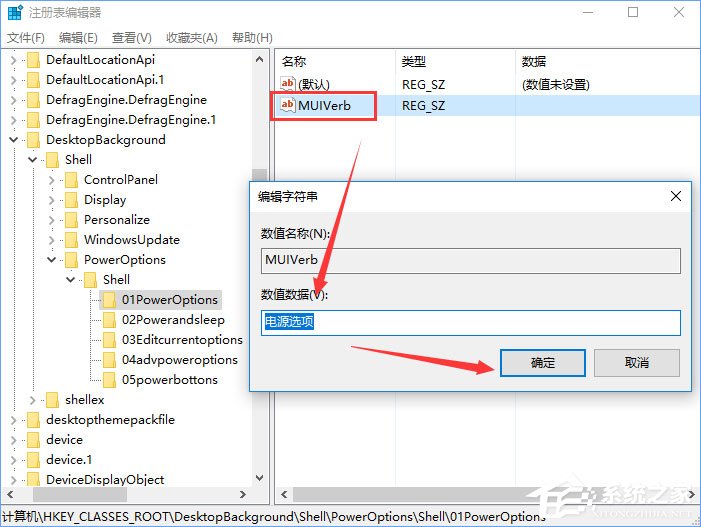
Task: Click the 确定 button in the dialog
Action: coord(543,363)
